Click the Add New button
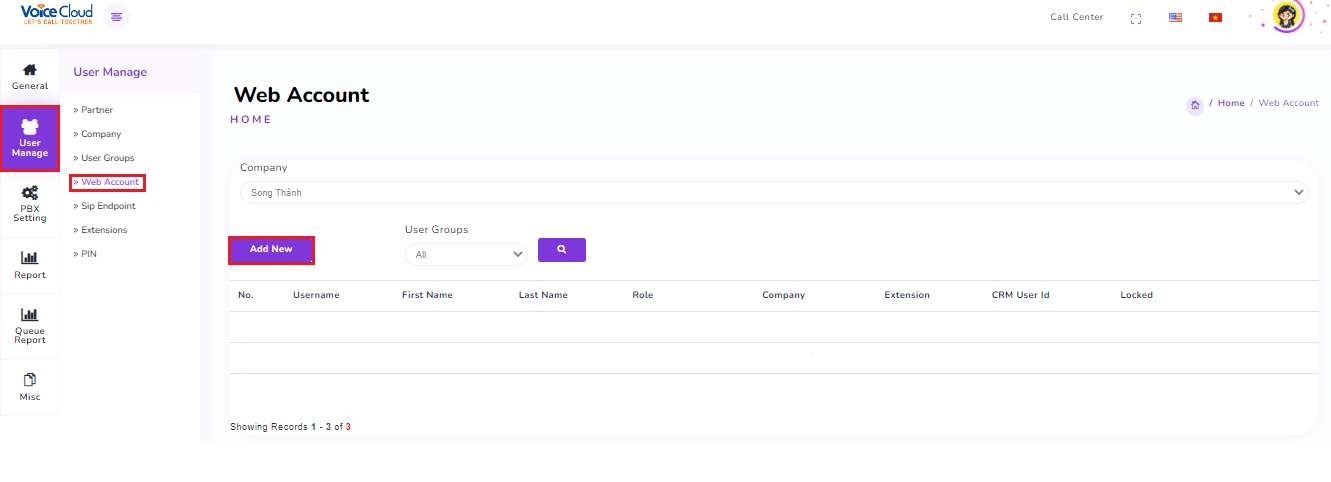 coord(271,249)
